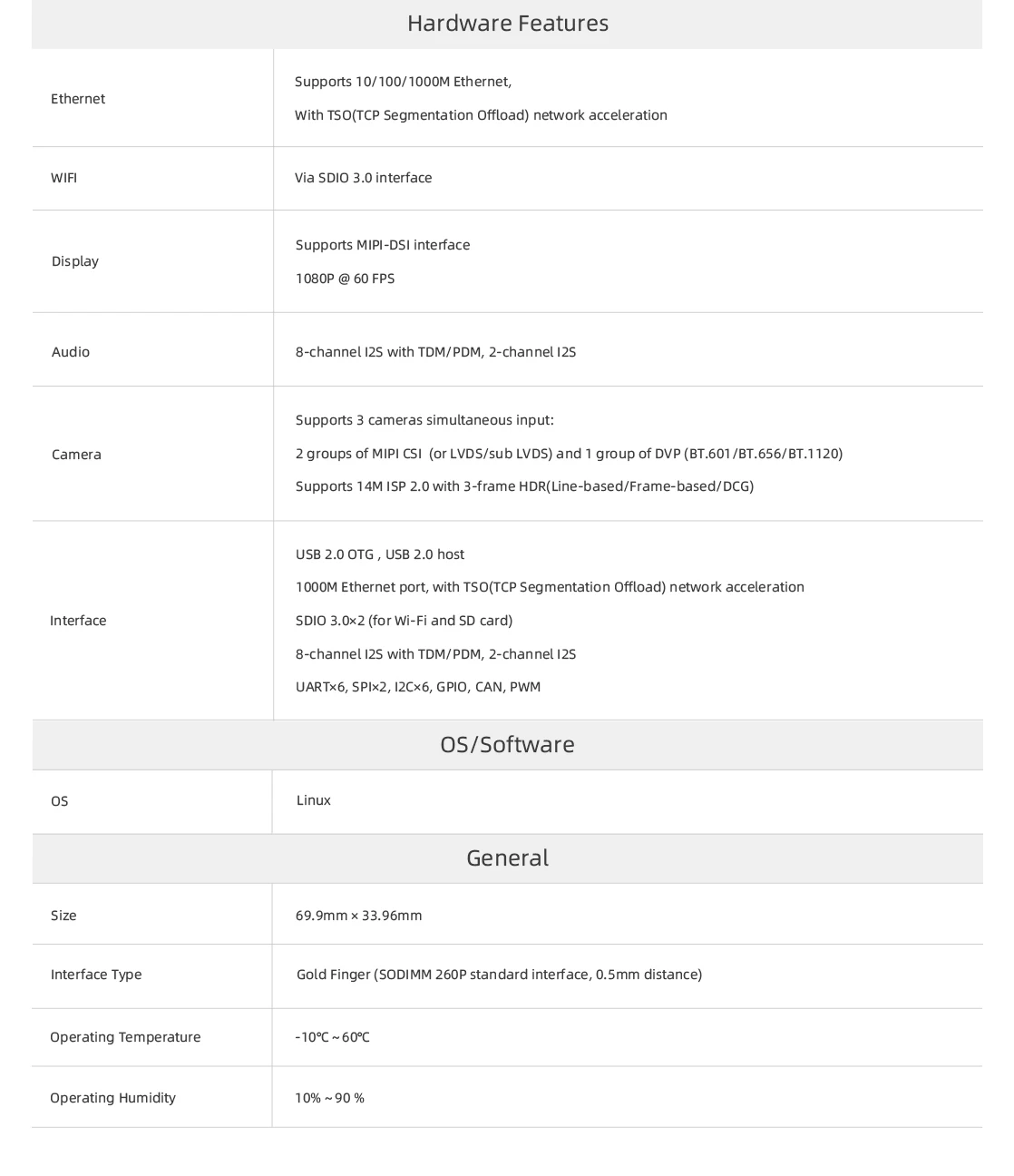Image resolution: width=1014 pixels, height=1176 pixels.
Task: Click the Via SDIO 3.0 interface text
Action: 363,177
